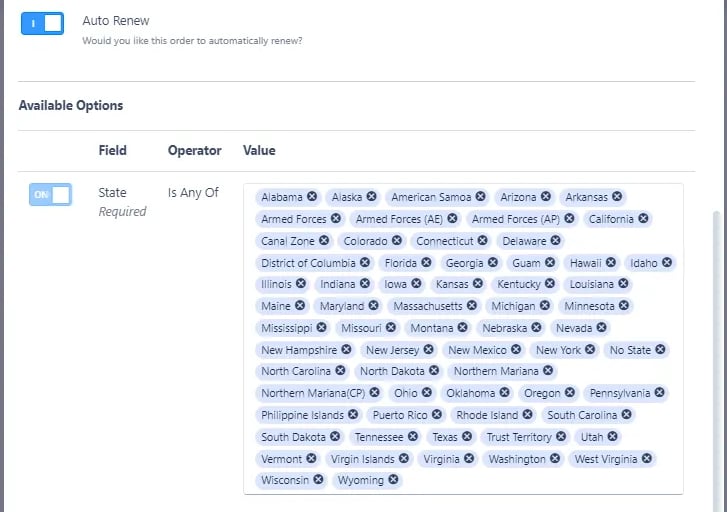Image resolution: width=727 pixels, height=512 pixels.
Task: Remove the Alabama tag
Action: [312, 197]
